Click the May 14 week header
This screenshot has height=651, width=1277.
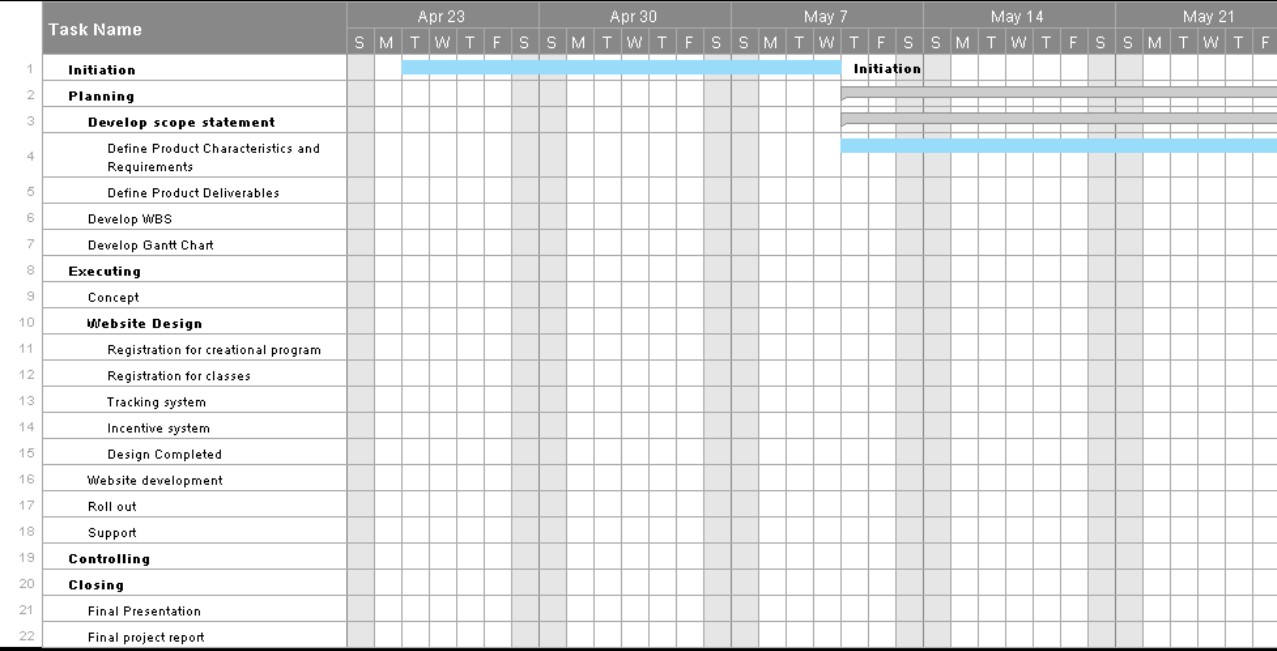tap(1019, 16)
